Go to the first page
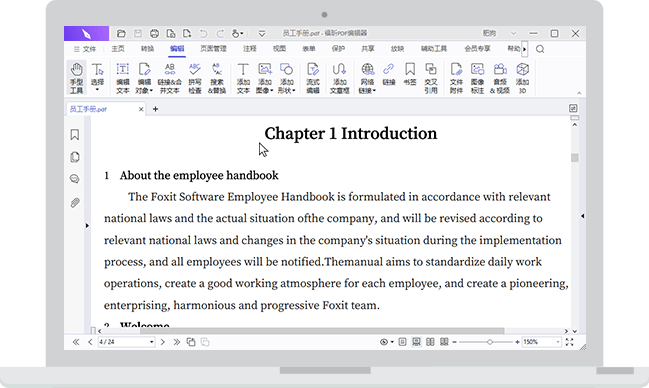 pyautogui.click(x=76, y=342)
